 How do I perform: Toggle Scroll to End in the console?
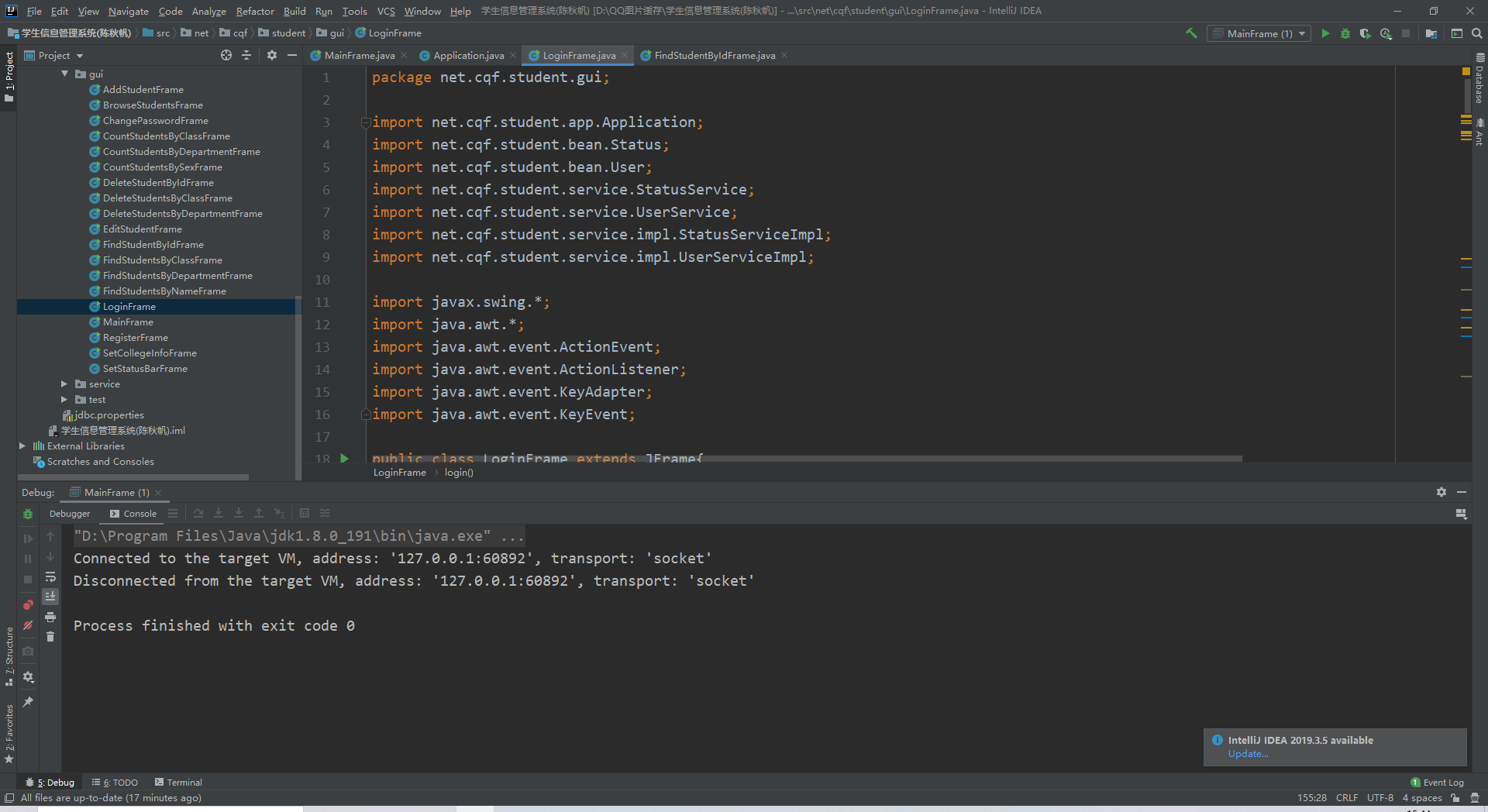(x=50, y=596)
